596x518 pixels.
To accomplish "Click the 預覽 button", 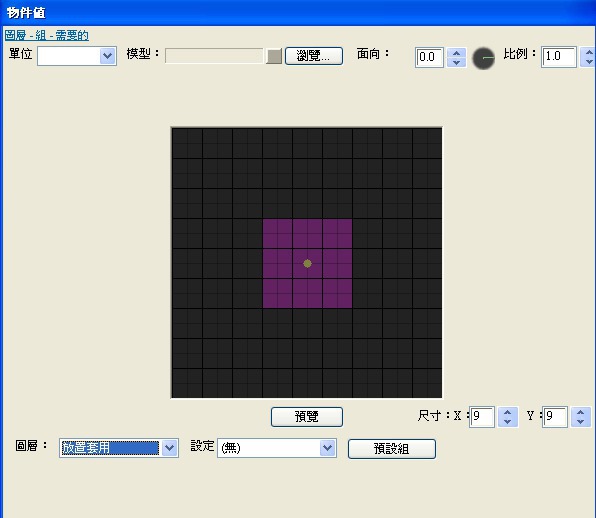I will coord(307,417).
